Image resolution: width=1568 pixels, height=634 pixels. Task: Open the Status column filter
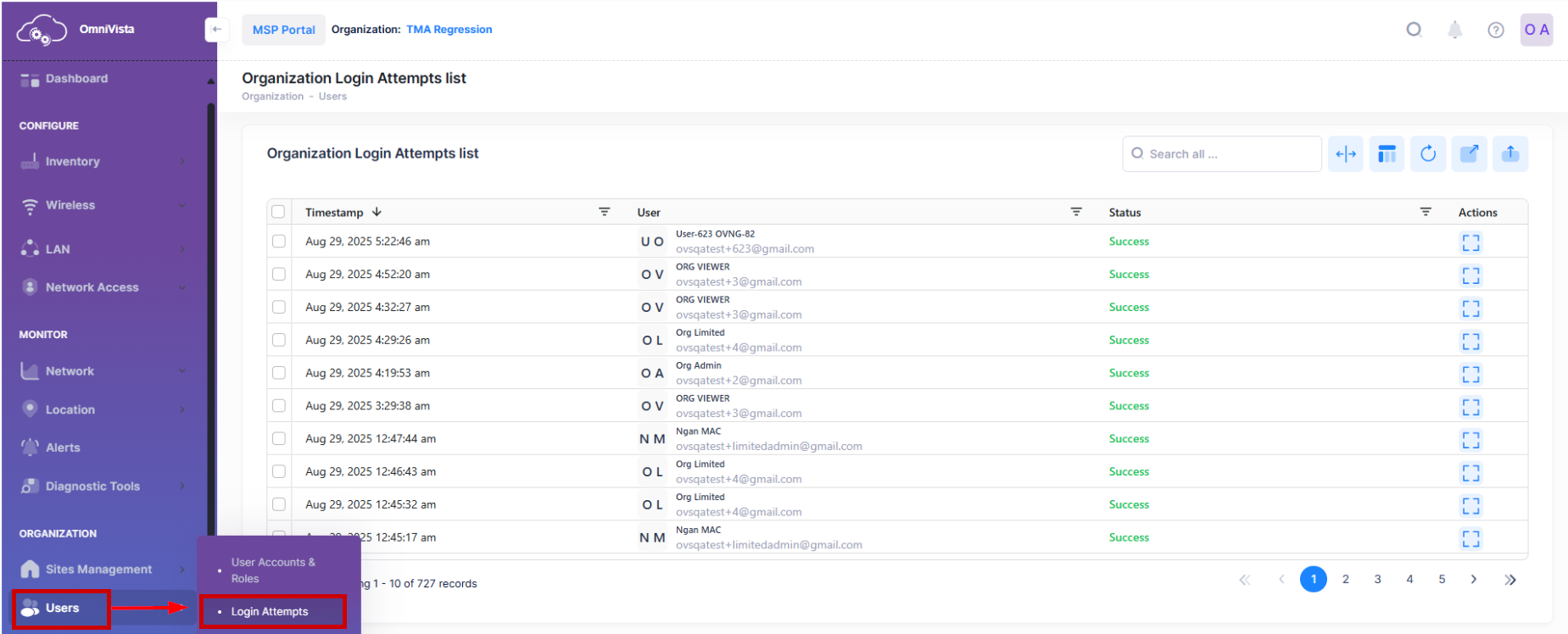1426,212
